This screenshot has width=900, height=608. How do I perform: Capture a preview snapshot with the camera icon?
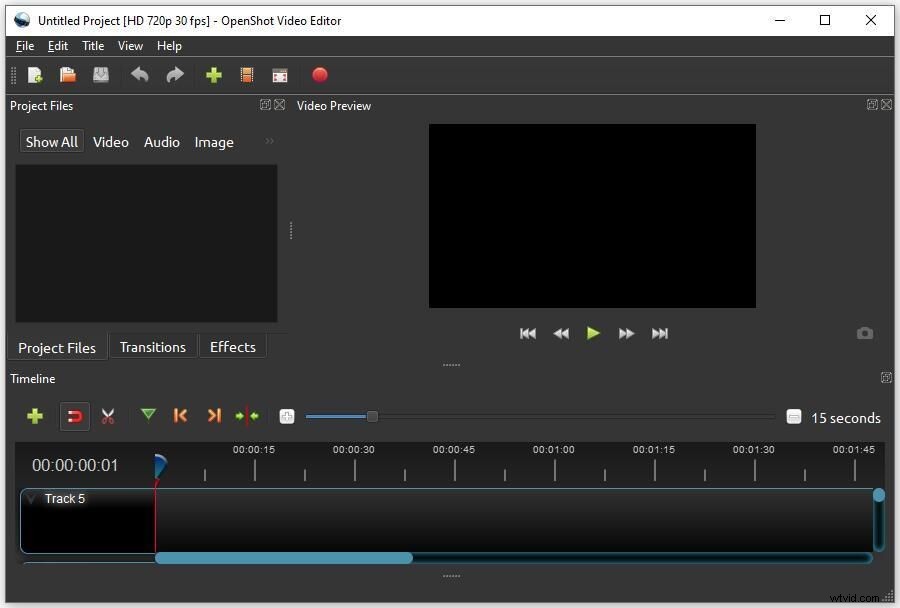tap(865, 333)
